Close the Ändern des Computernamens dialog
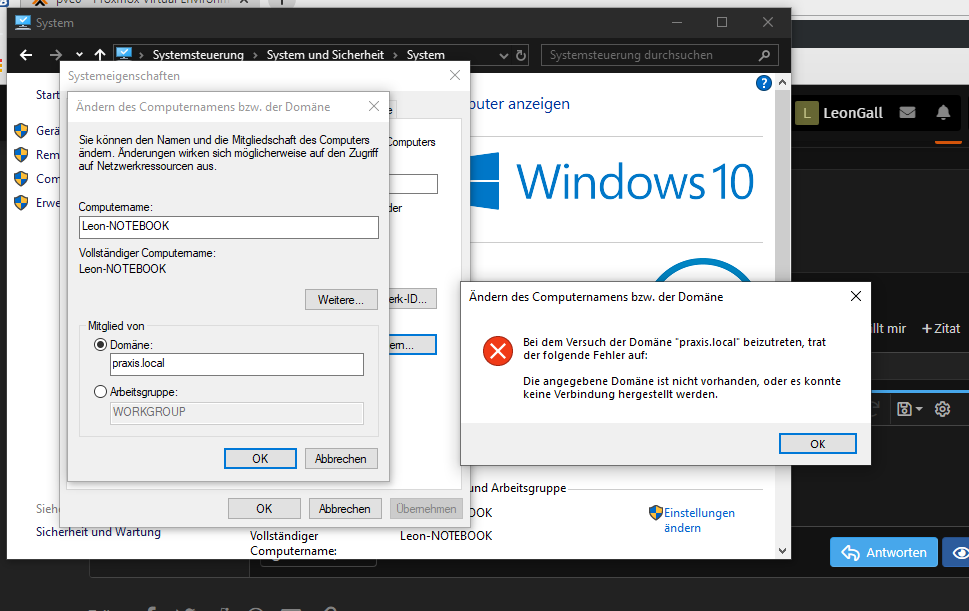Screen dimensions: 969x611 374,106
